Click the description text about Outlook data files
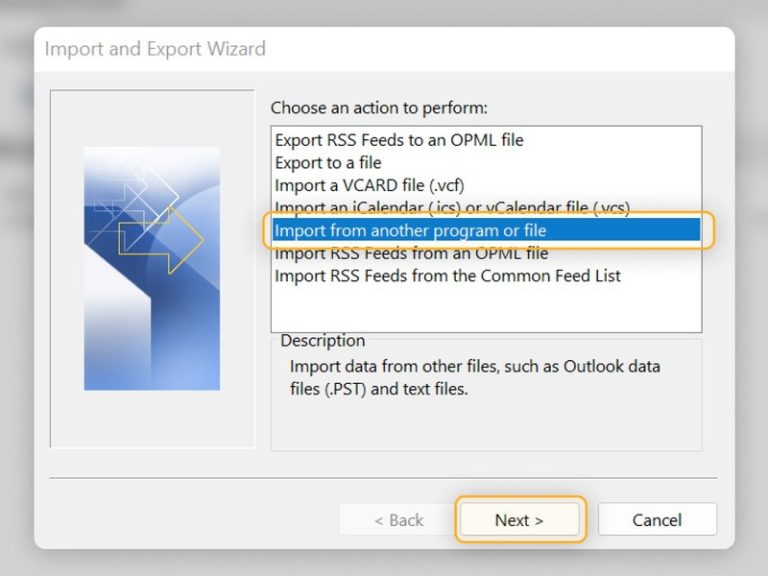 (x=474, y=377)
